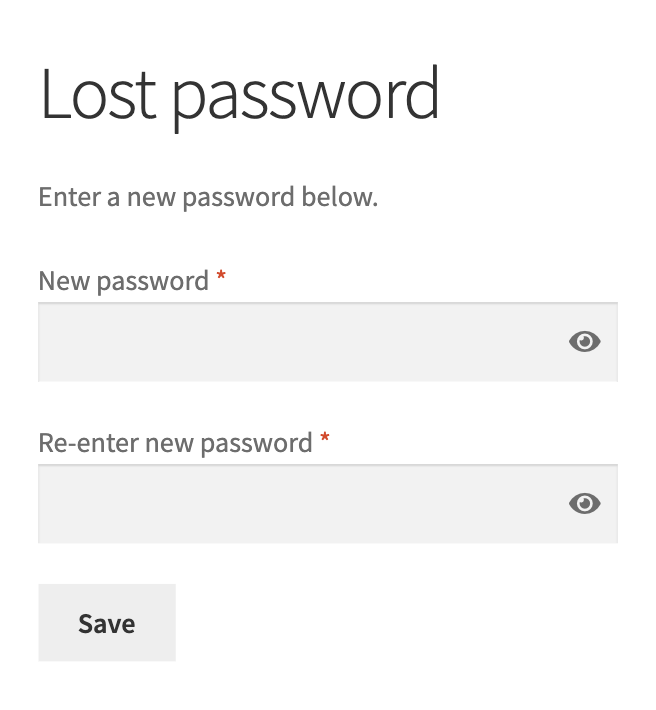Image resolution: width=656 pixels, height=710 pixels.
Task: Click the "Lost password" page heading
Action: point(239,96)
